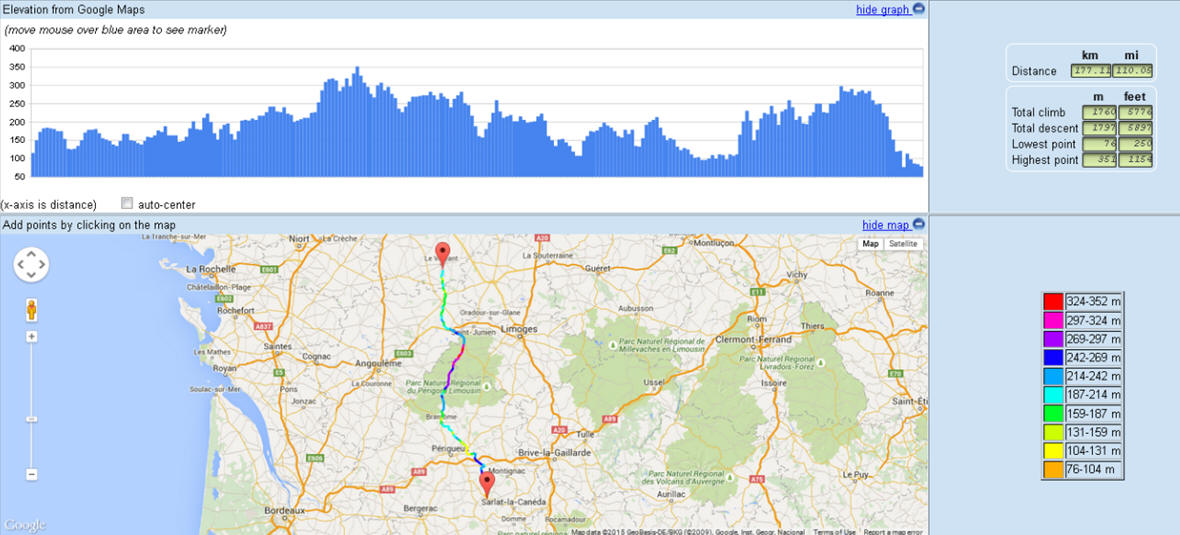Click the light blue 214-242 m swatch
This screenshot has width=1180, height=535.
click(1053, 376)
